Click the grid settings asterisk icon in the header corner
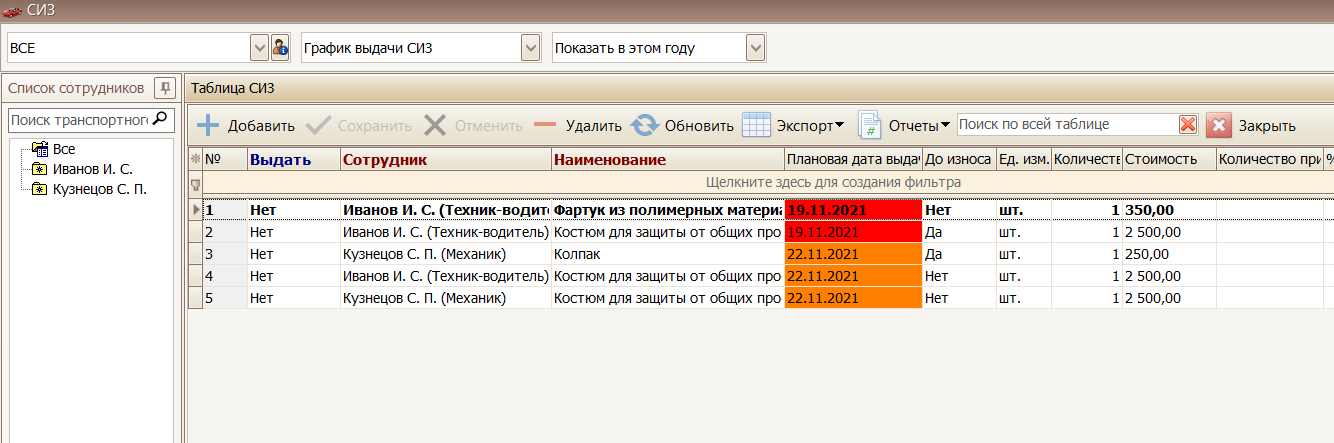The image size is (1334, 443). (195, 159)
